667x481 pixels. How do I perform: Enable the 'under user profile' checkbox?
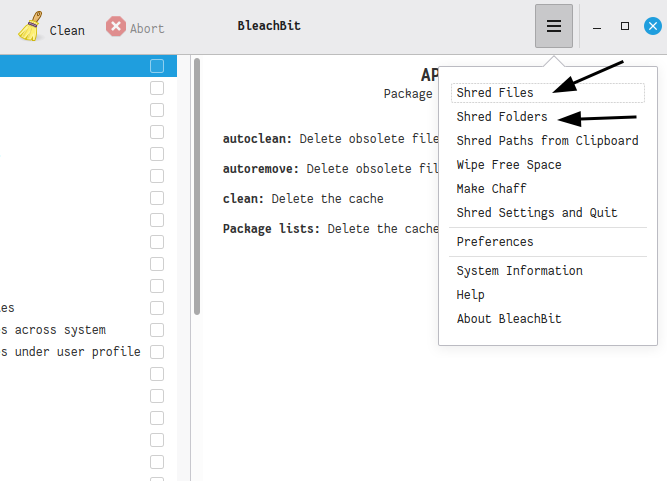point(157,352)
